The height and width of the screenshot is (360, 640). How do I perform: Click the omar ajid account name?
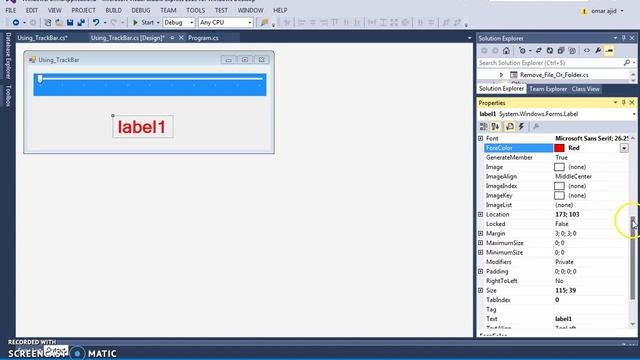[x=604, y=11]
